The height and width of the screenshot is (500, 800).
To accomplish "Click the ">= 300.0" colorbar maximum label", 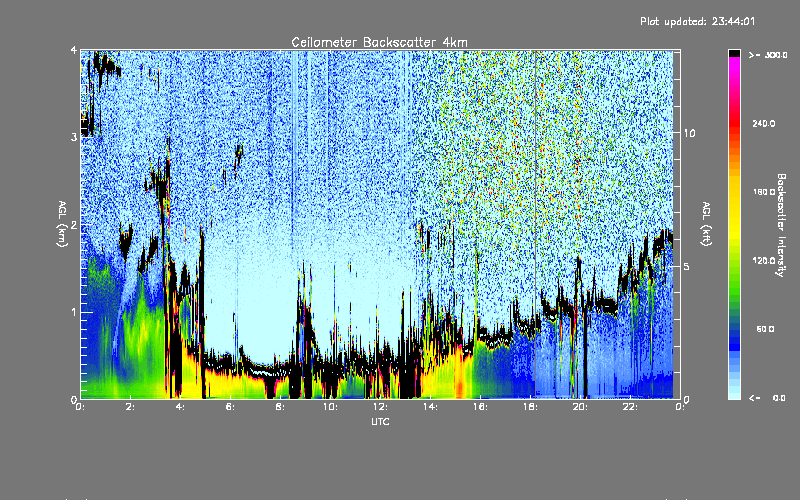I will click(x=768, y=55).
